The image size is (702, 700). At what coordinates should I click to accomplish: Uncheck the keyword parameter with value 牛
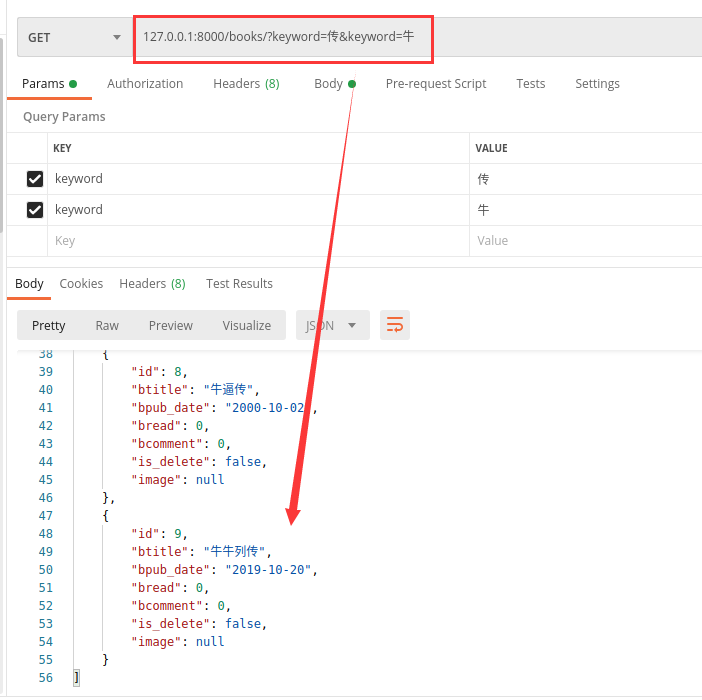[35, 210]
